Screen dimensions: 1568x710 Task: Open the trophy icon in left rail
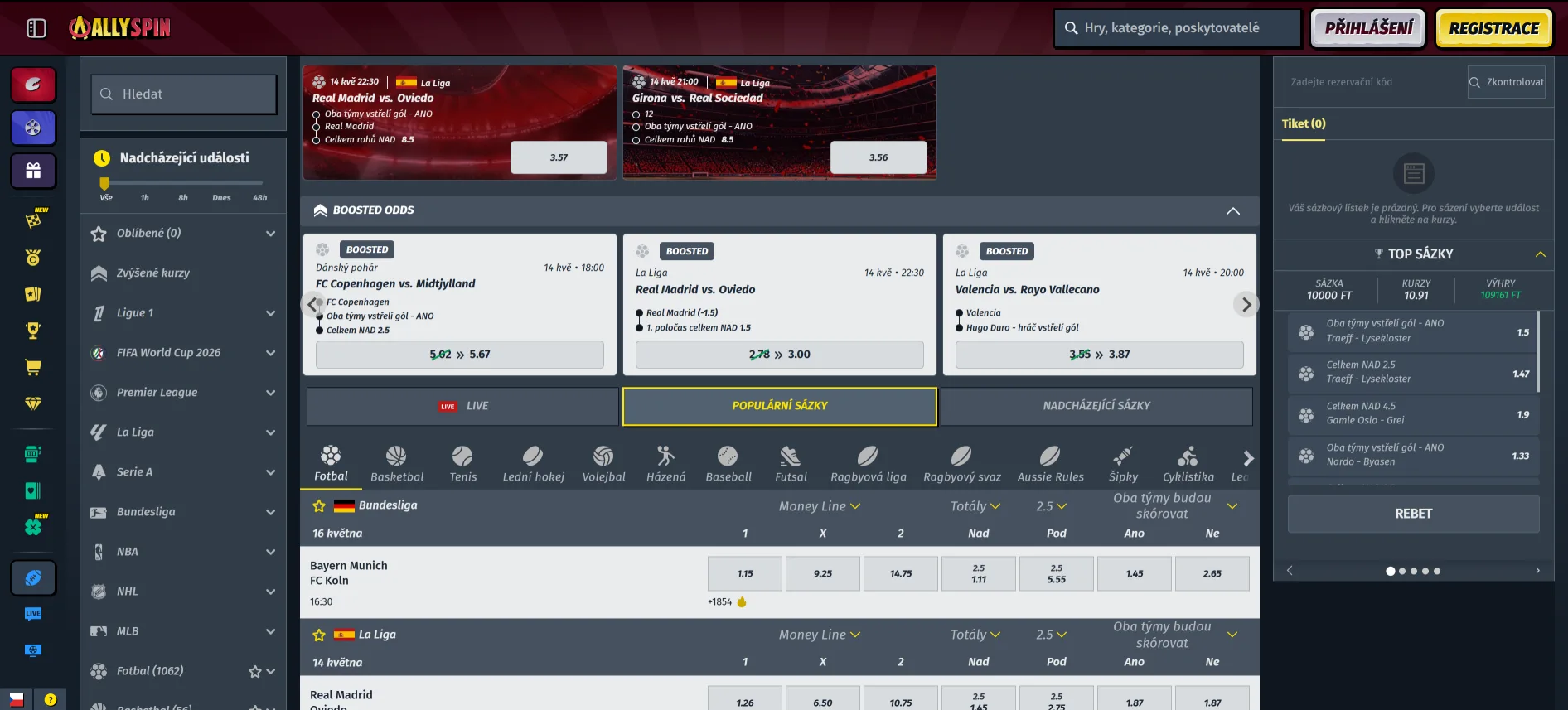pos(33,331)
